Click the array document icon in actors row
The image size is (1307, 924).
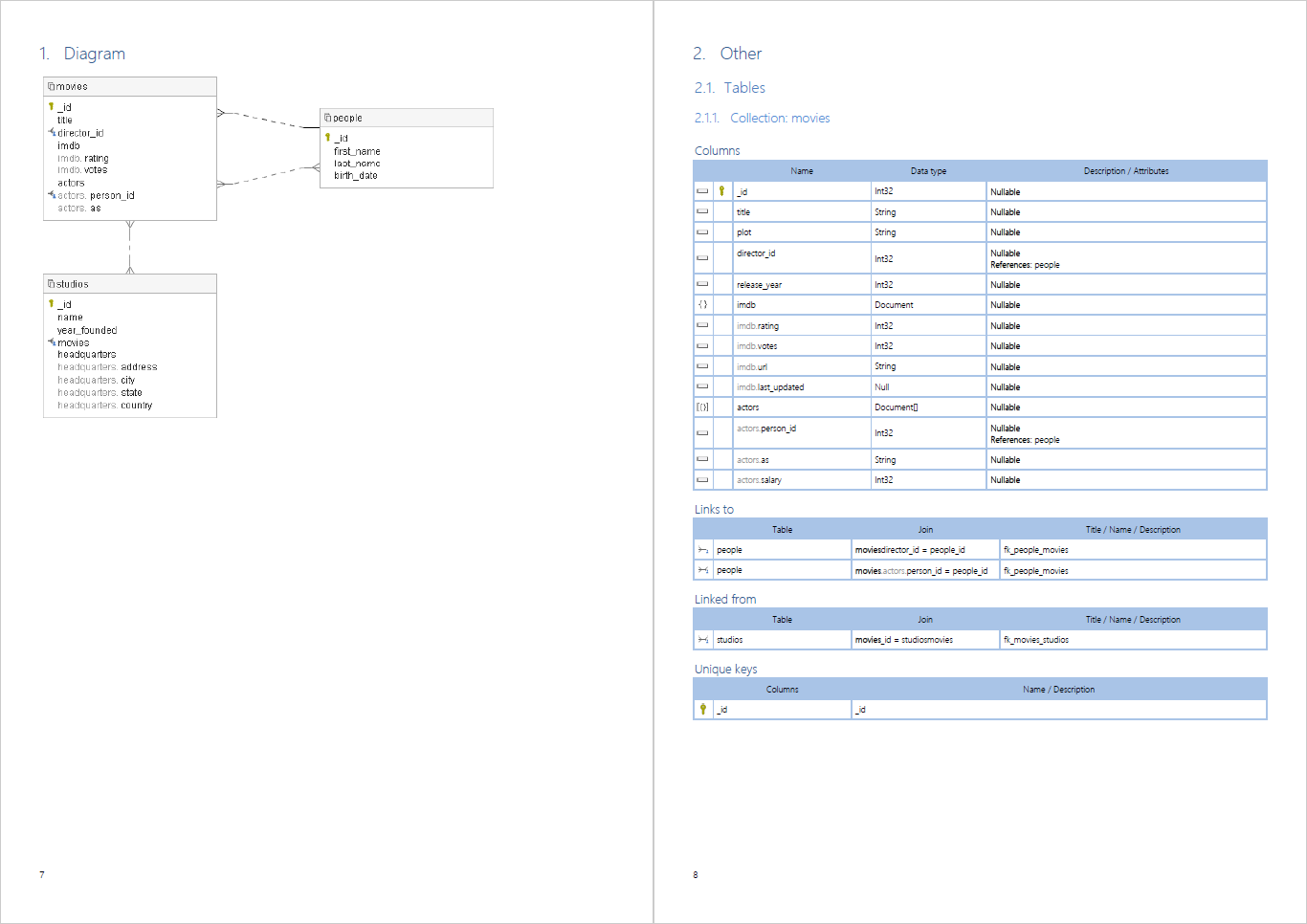pyautogui.click(x=702, y=407)
